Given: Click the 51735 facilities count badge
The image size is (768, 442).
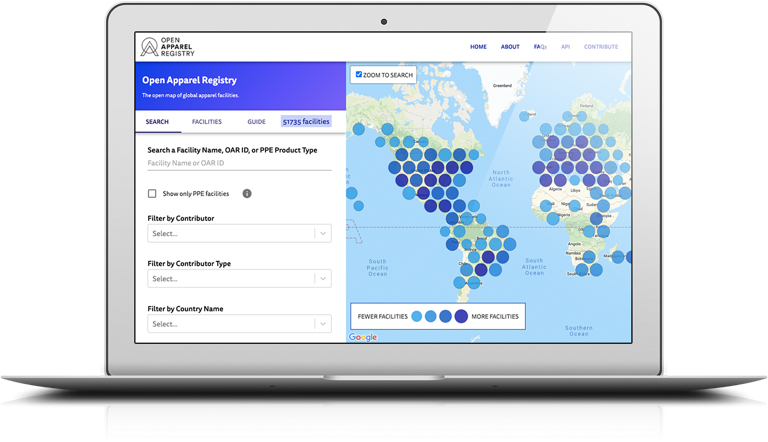Looking at the screenshot, I should pyautogui.click(x=306, y=122).
